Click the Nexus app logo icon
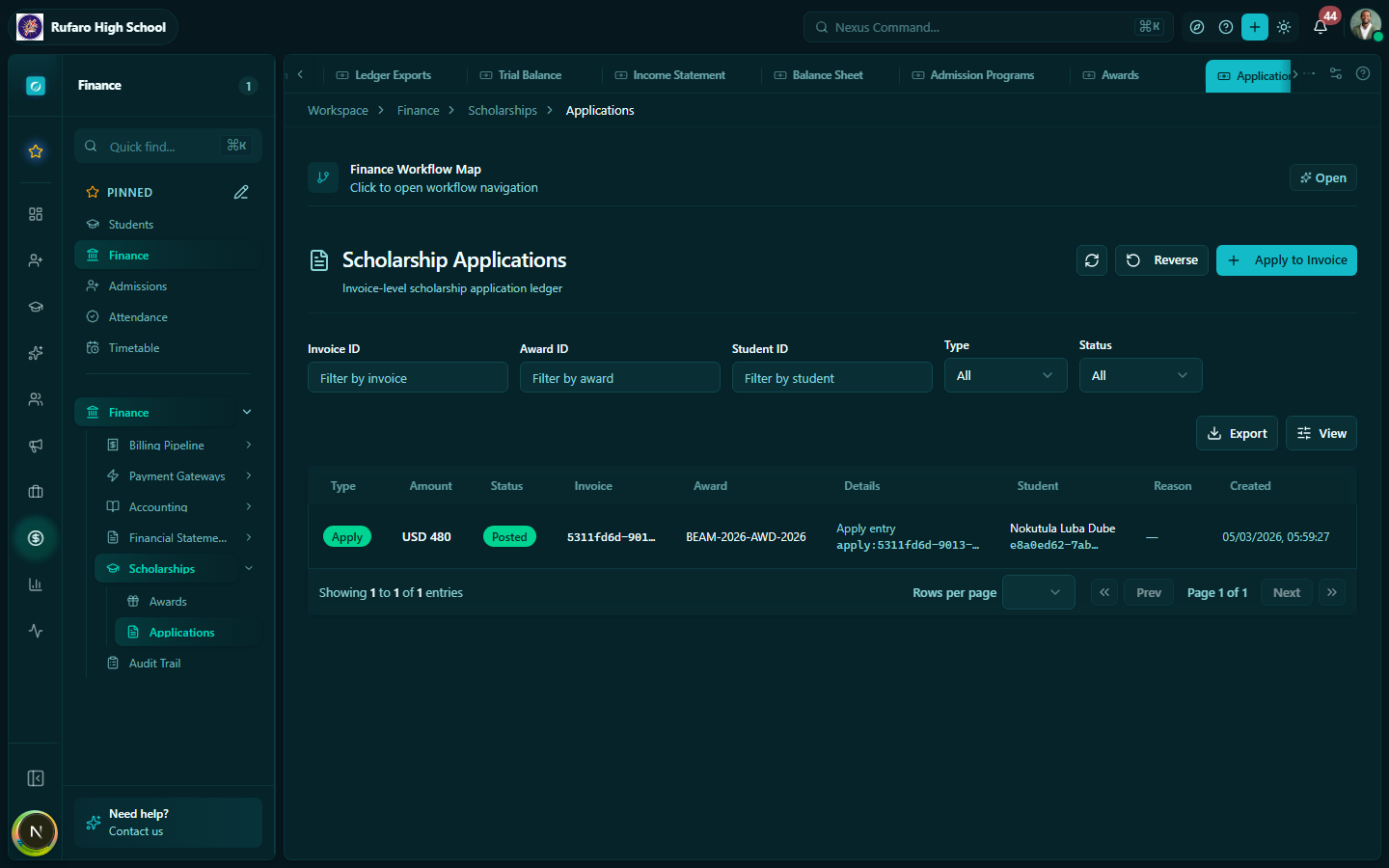This screenshot has width=1389, height=868. coord(36,86)
